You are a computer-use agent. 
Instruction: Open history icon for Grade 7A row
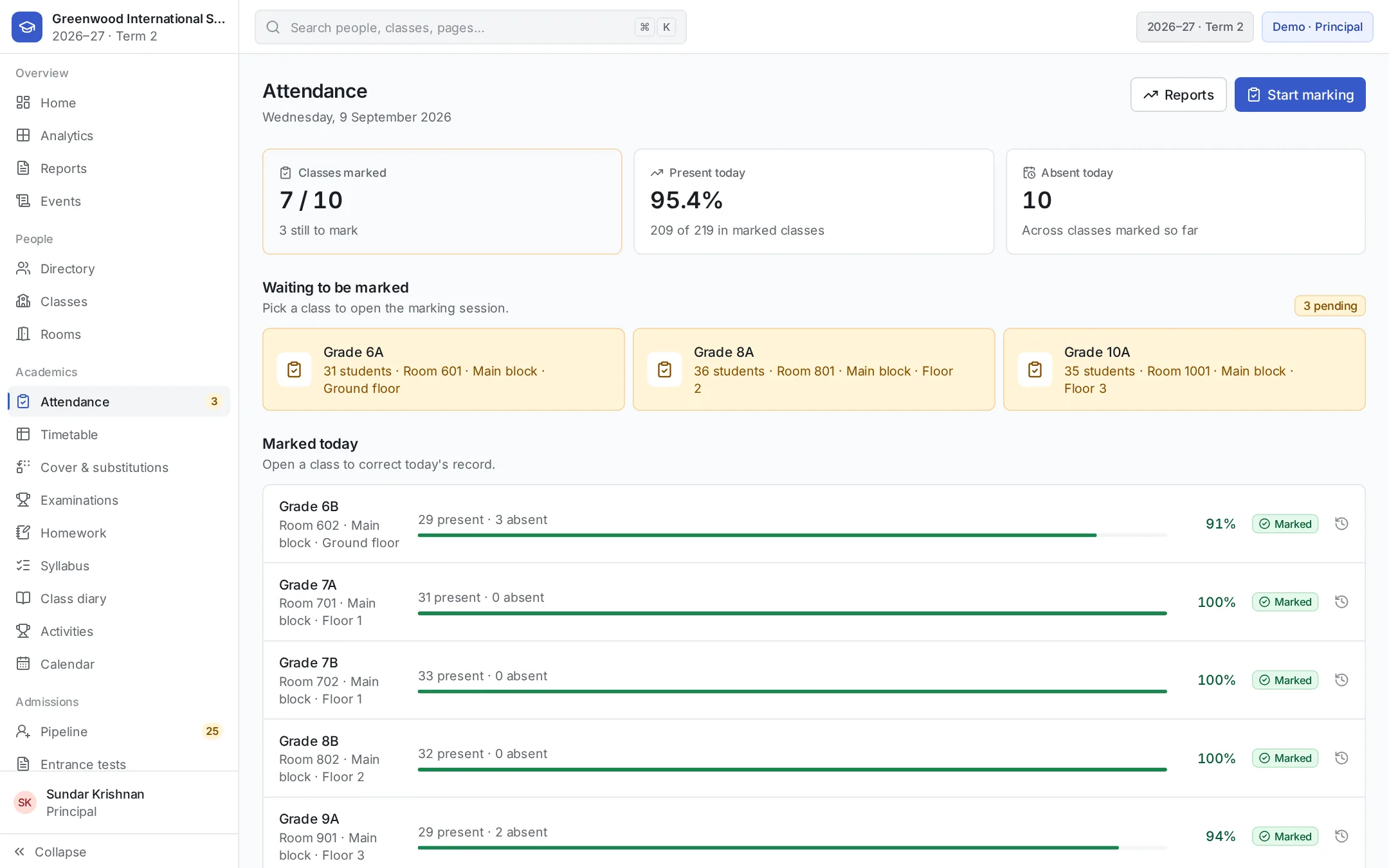pos(1341,602)
